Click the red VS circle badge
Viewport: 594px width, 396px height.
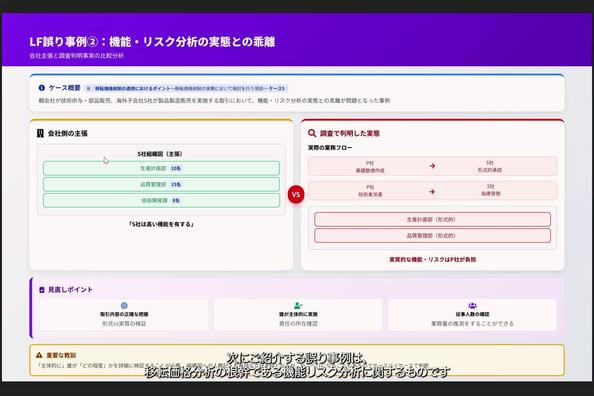click(x=296, y=194)
